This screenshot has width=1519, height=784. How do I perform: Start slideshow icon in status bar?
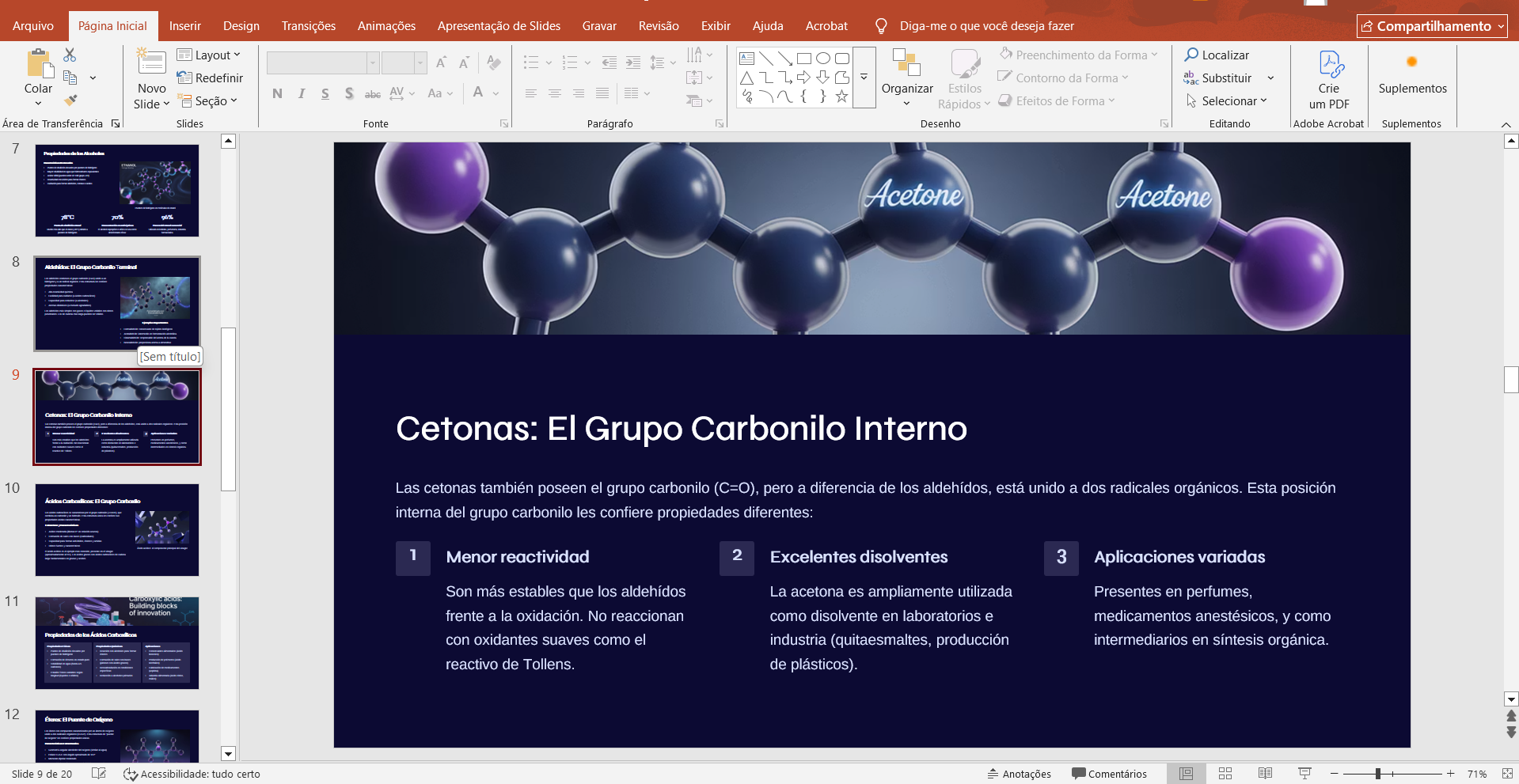[1304, 774]
